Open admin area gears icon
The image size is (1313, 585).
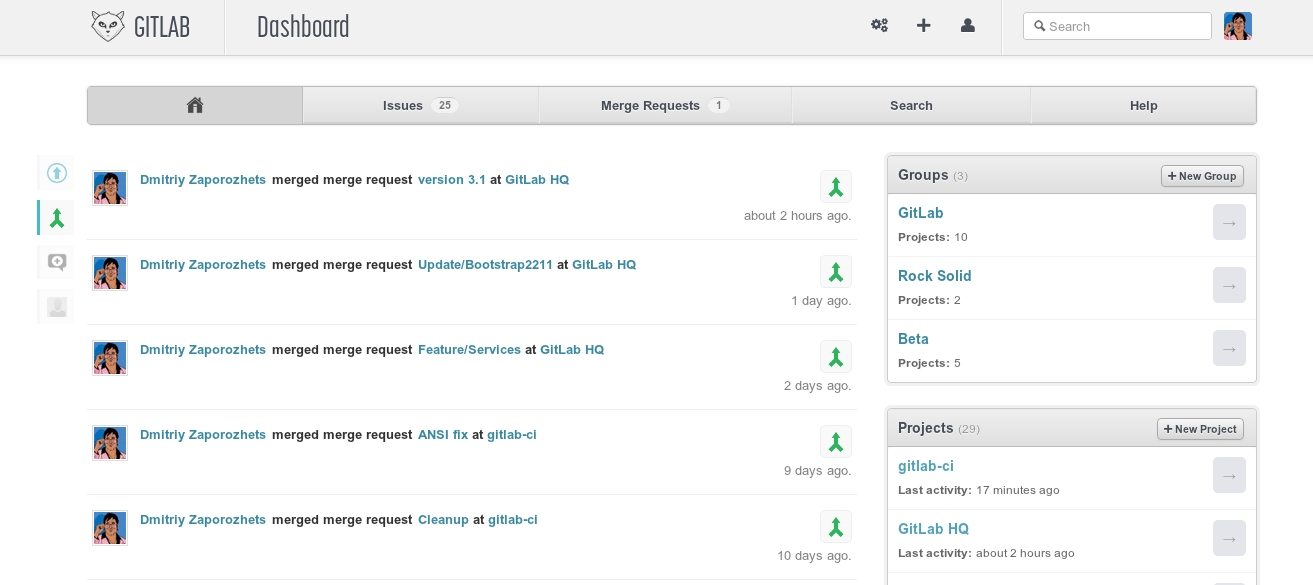point(879,26)
